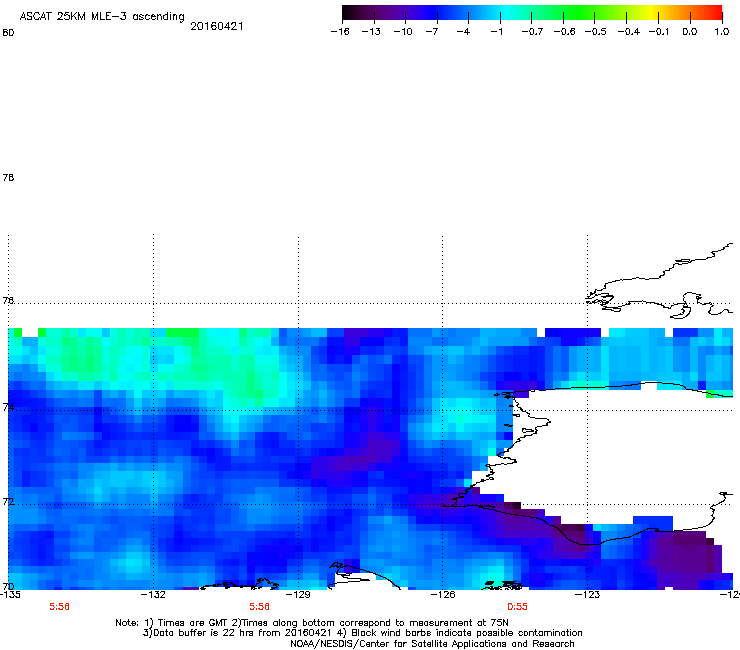Click the title "ASCAT 25KM MLE-3 ascending"

(102, 17)
